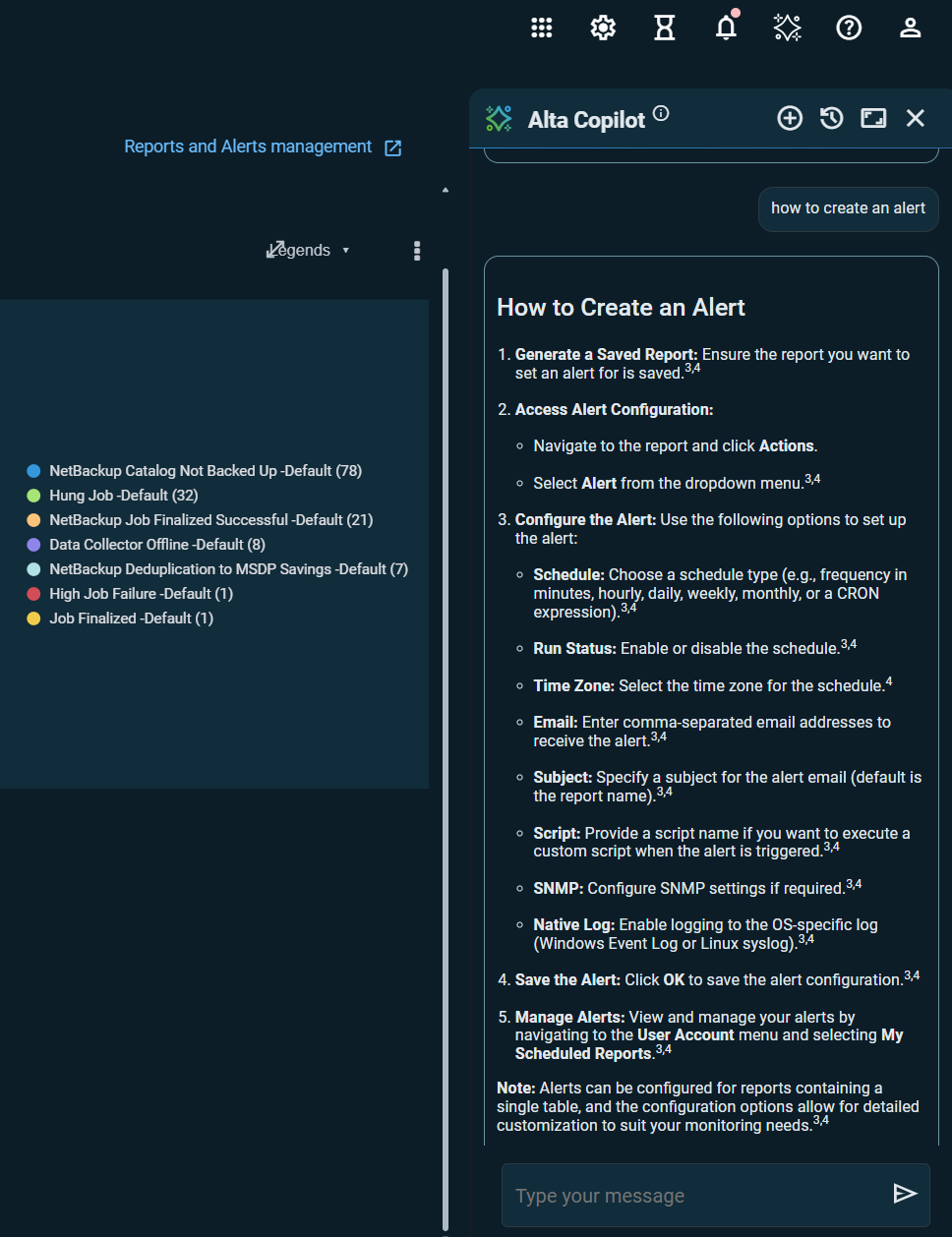Click the Copilot sparkle icon in top bar
This screenshot has width=952, height=1237.
pos(787,28)
